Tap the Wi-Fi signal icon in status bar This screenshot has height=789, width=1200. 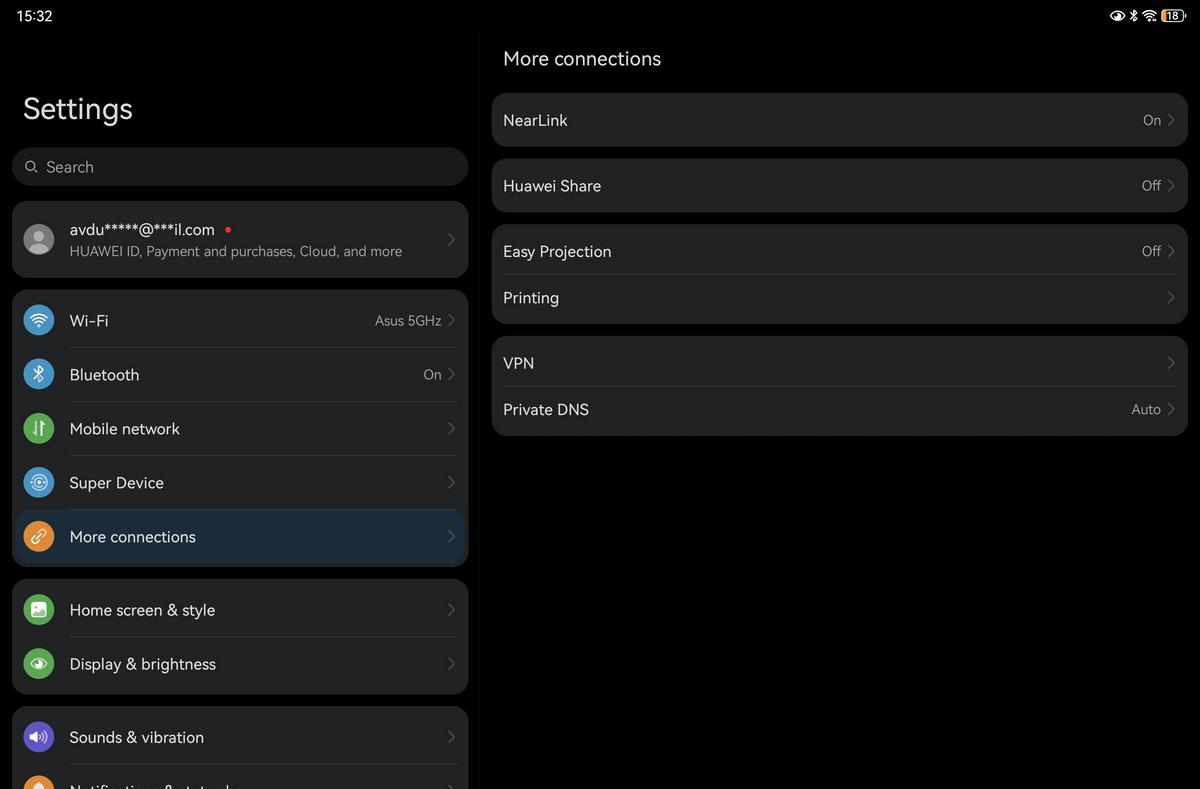1149,16
